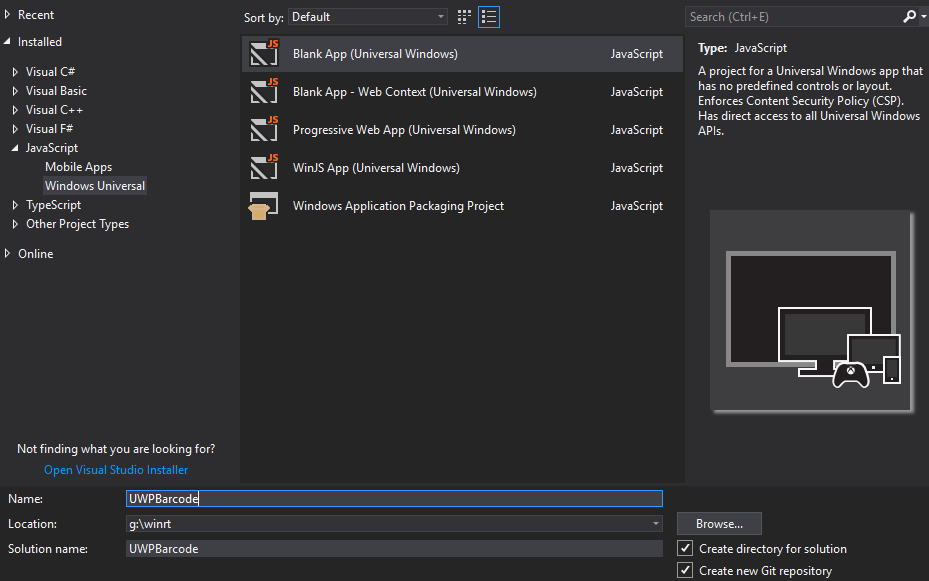The height and width of the screenshot is (581, 929).
Task: Select the Windows Universal category
Action: click(x=95, y=186)
